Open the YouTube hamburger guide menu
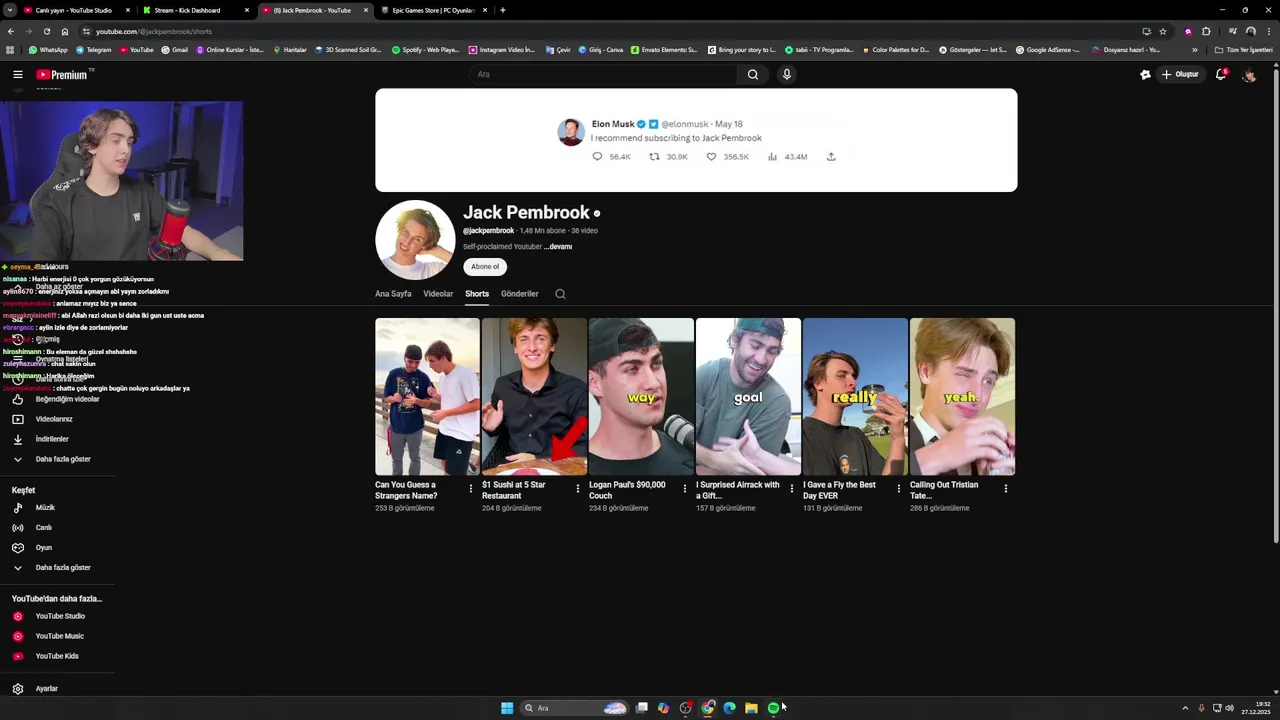Screen dimensions: 1280x720 (17, 74)
